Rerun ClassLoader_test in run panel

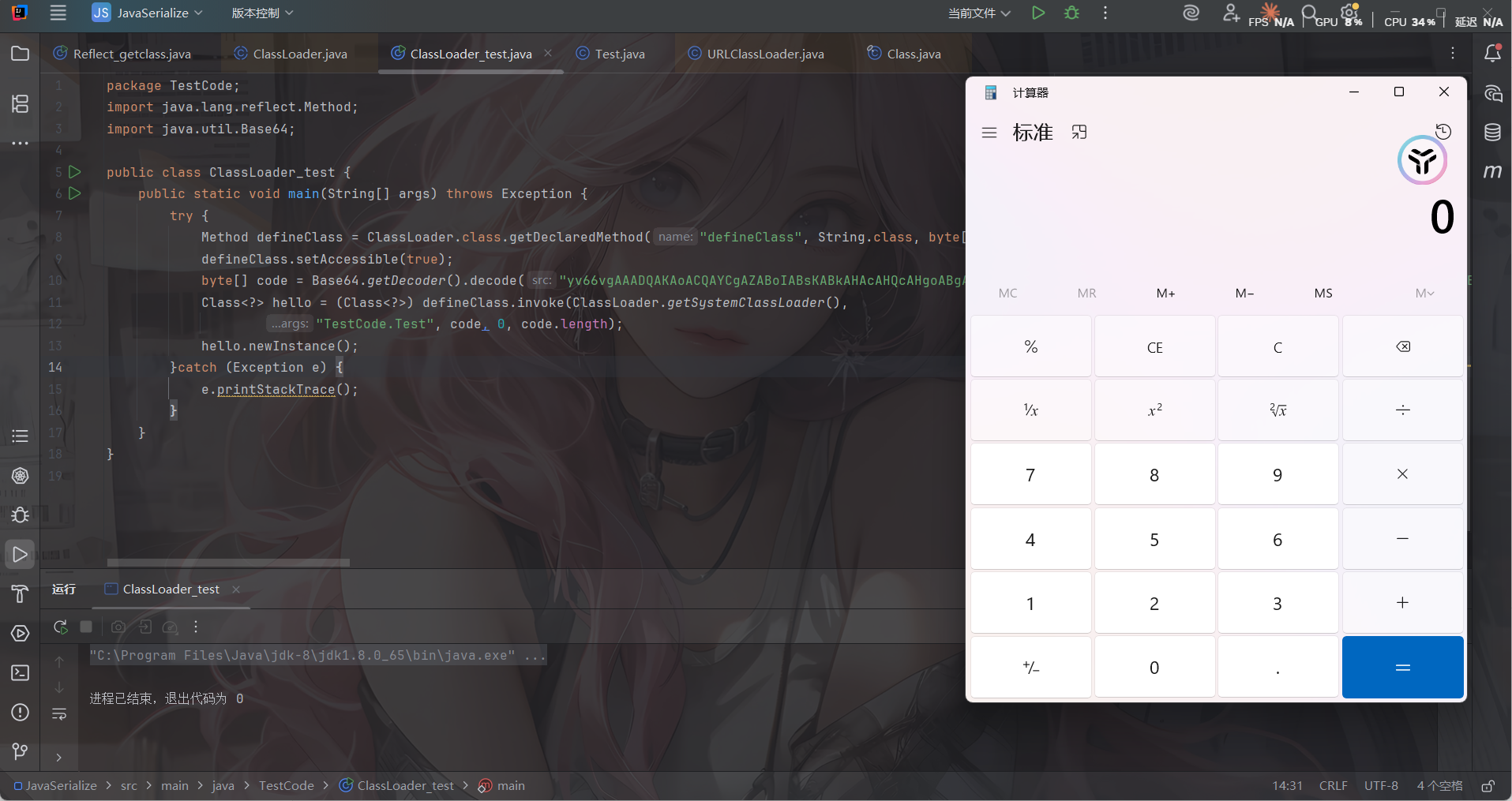click(x=60, y=627)
